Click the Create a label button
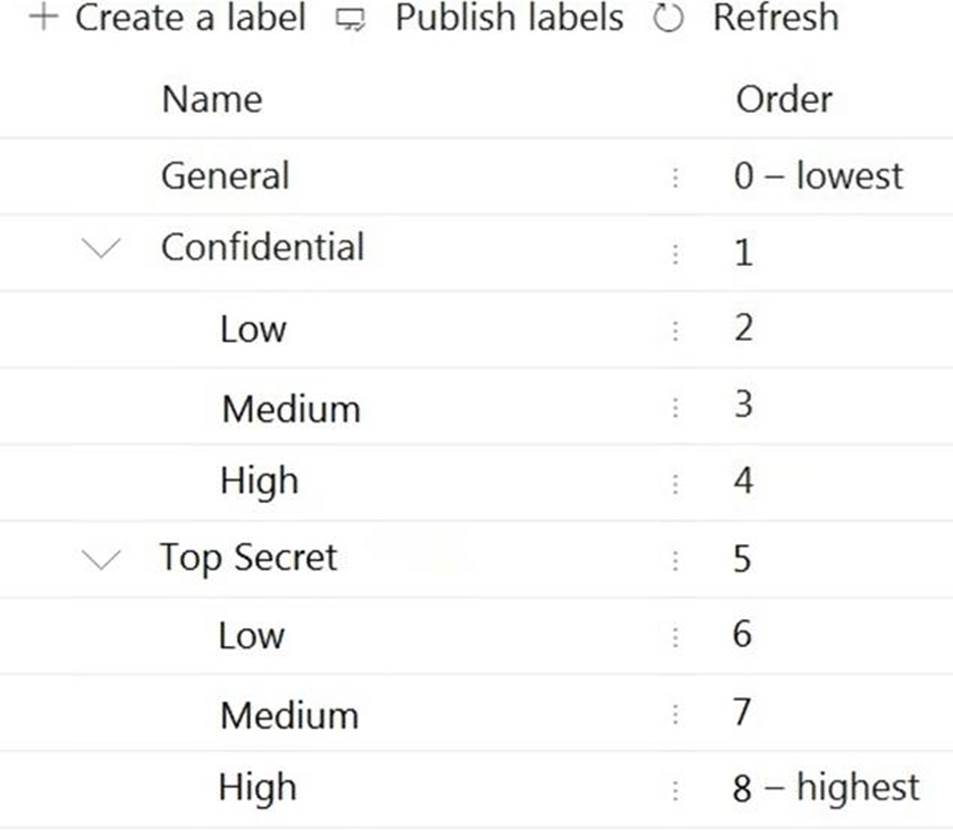Viewport: 953px width, 831px height. [190, 18]
